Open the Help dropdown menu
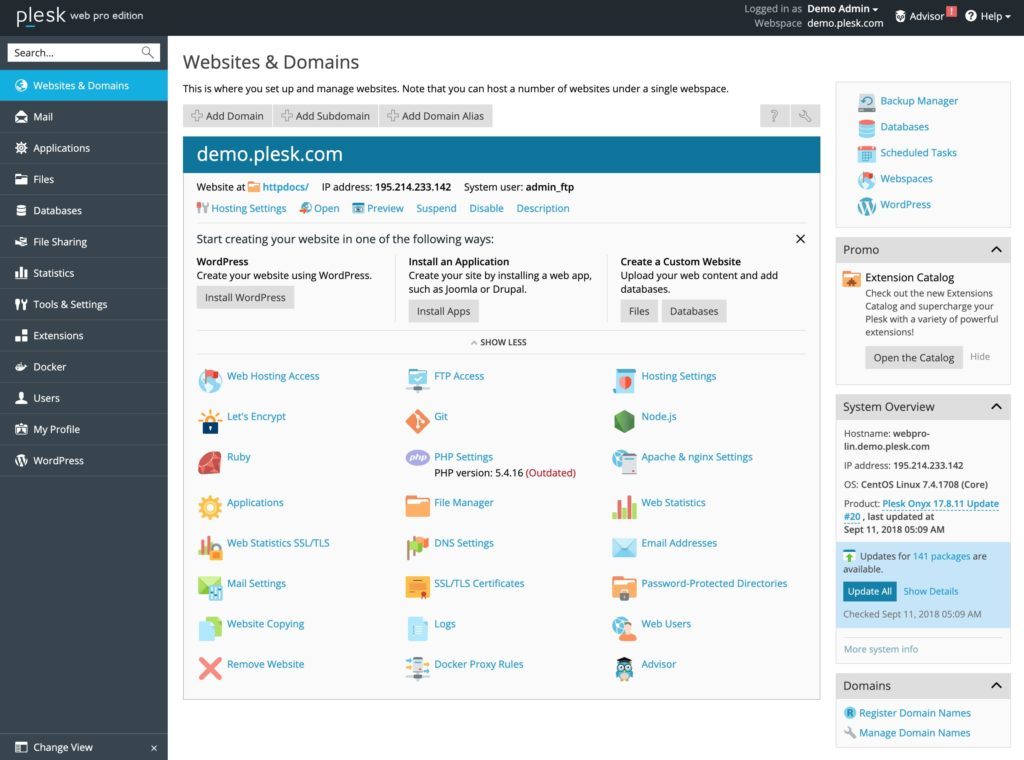 pos(987,16)
